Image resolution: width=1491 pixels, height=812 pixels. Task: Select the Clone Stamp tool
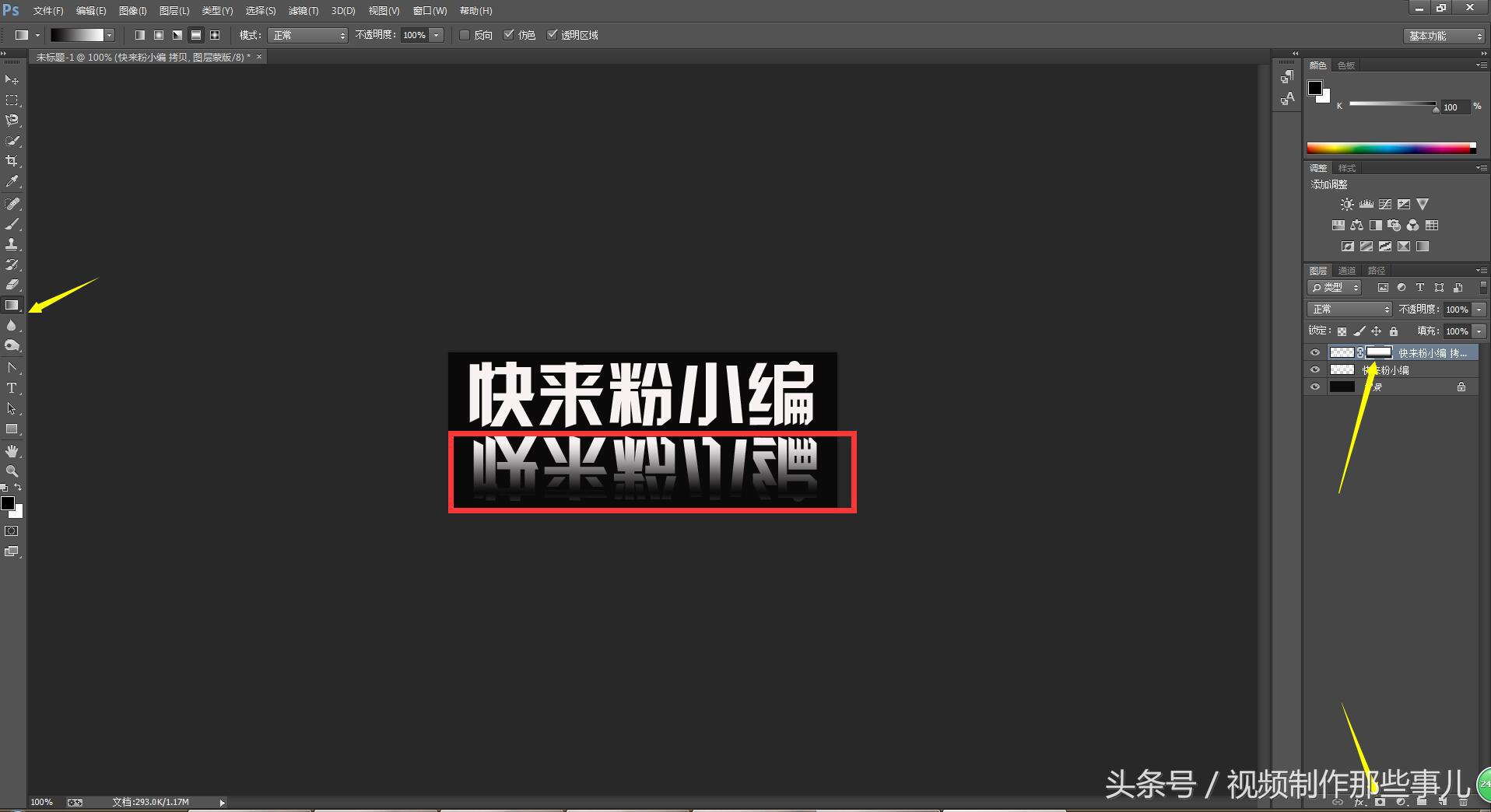pyautogui.click(x=12, y=243)
